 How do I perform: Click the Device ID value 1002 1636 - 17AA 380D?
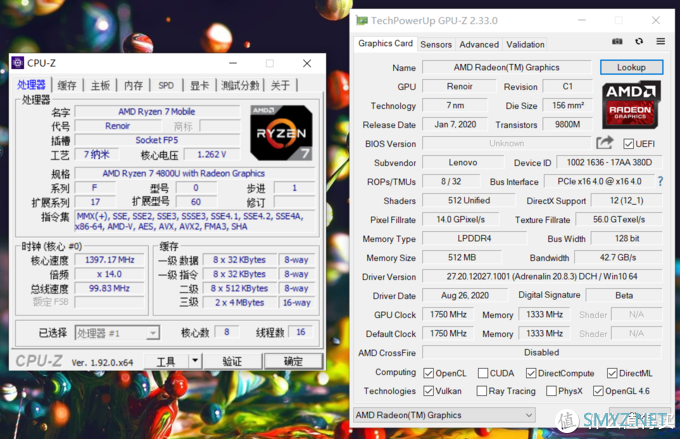click(609, 162)
